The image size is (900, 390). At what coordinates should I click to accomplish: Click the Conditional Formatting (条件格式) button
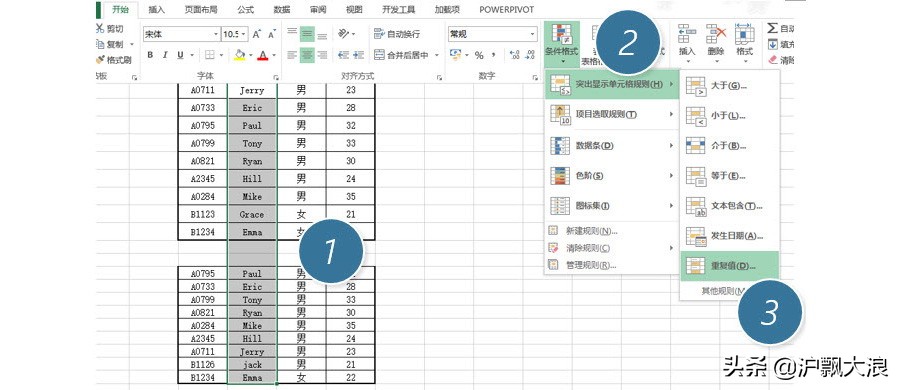point(562,44)
